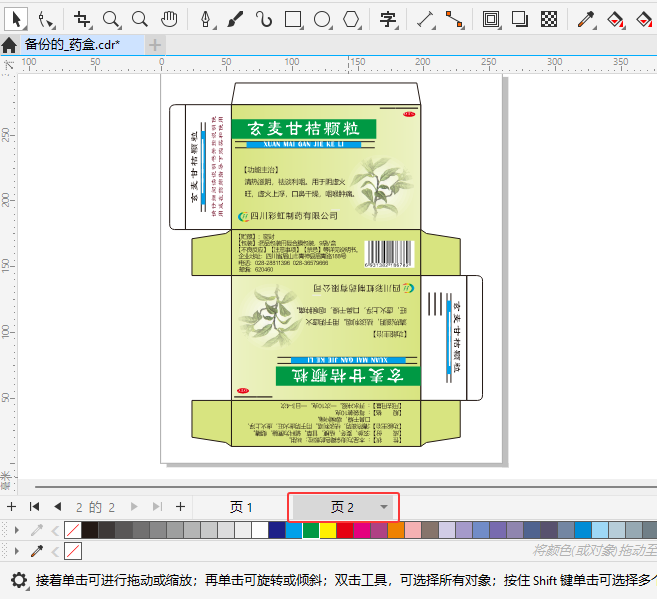Pick the light pink color swatch
This screenshot has width=657, height=599.
[413, 530]
